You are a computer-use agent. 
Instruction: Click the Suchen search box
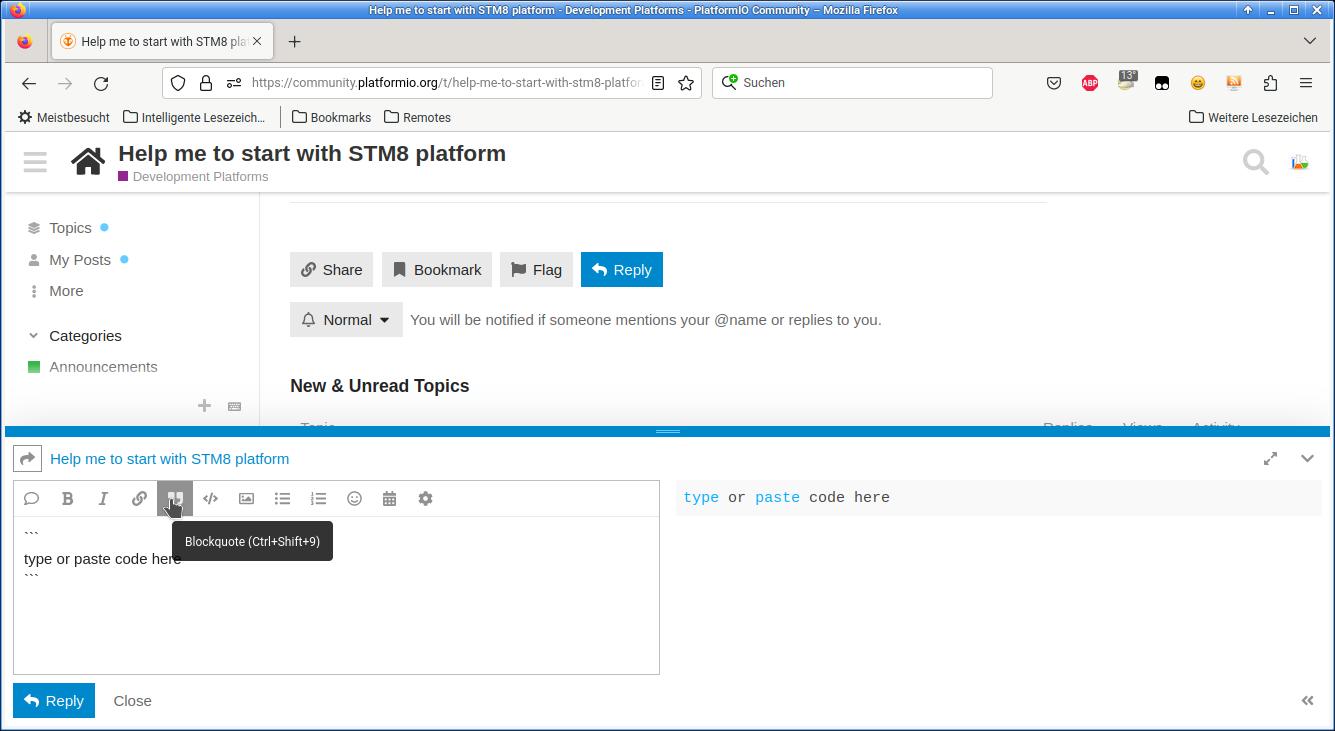click(x=852, y=83)
